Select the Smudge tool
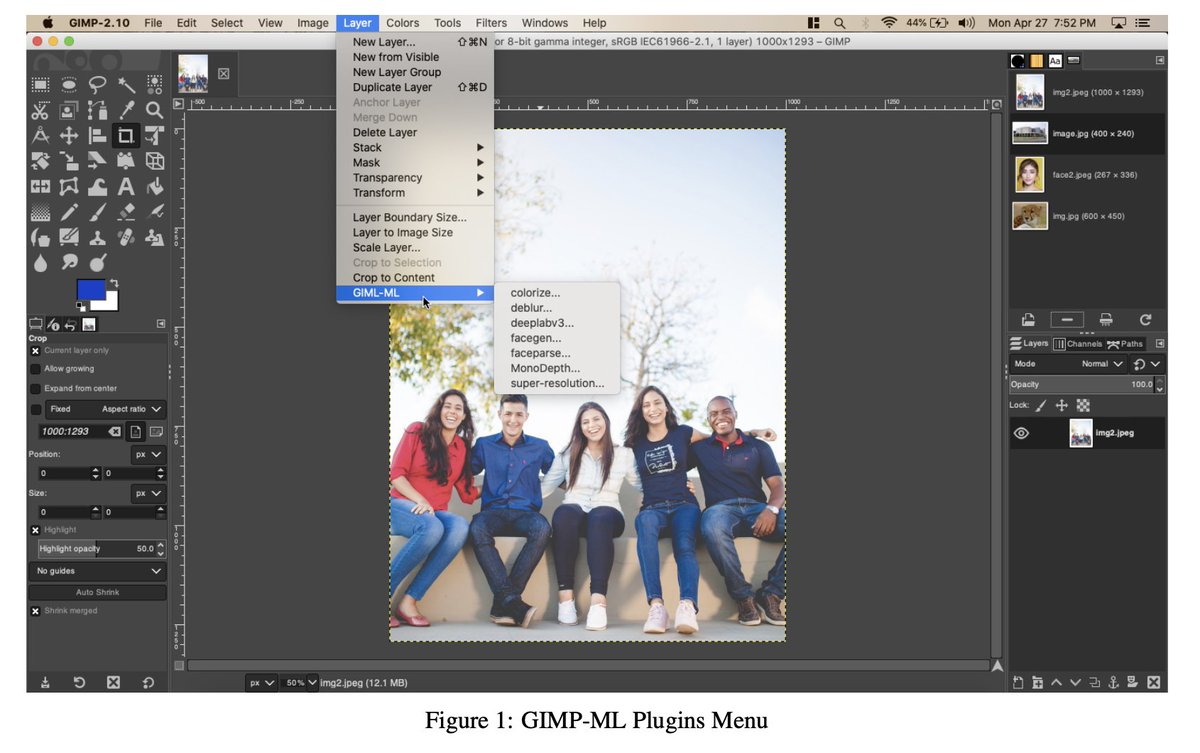The height and width of the screenshot is (753, 1200). (69, 262)
